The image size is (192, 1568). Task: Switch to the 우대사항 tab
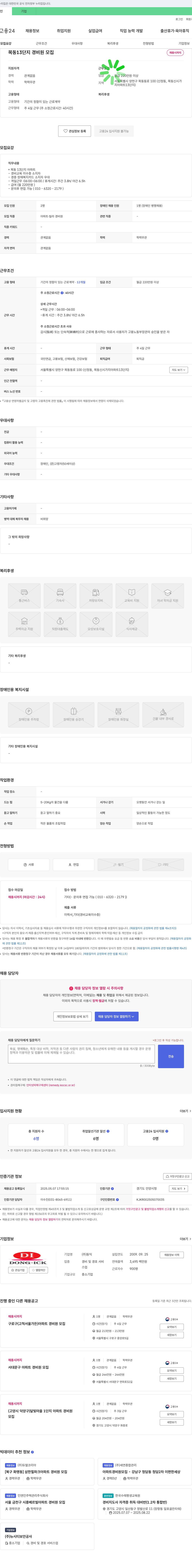(x=77, y=44)
